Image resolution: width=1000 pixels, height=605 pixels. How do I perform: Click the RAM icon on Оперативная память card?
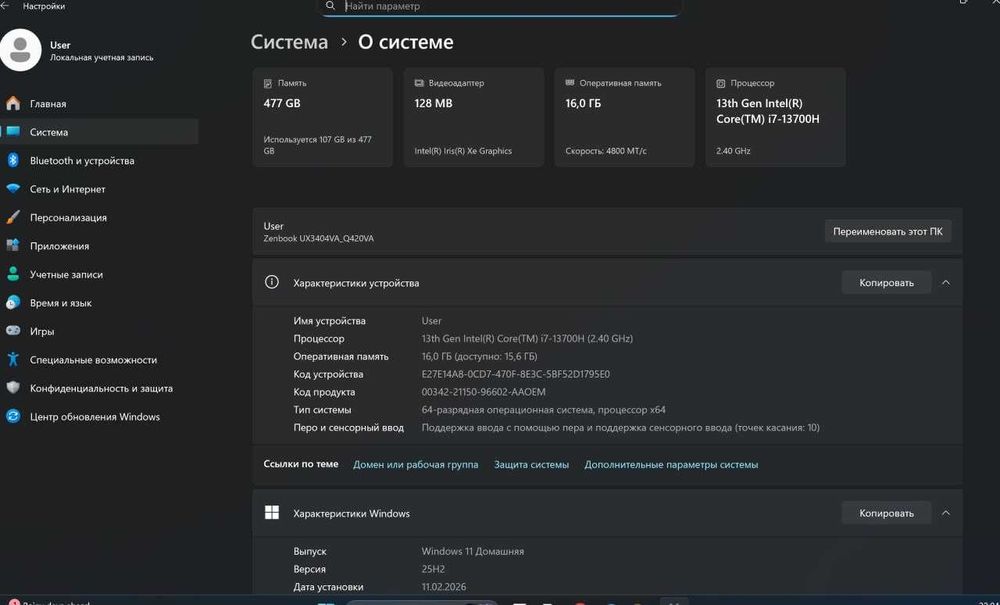[x=570, y=83]
